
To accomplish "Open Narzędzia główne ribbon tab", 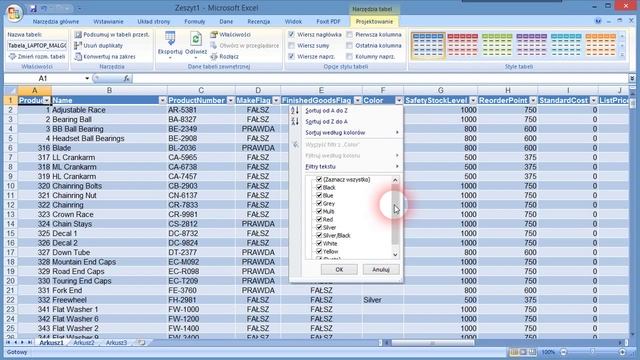I will click(x=56, y=22).
